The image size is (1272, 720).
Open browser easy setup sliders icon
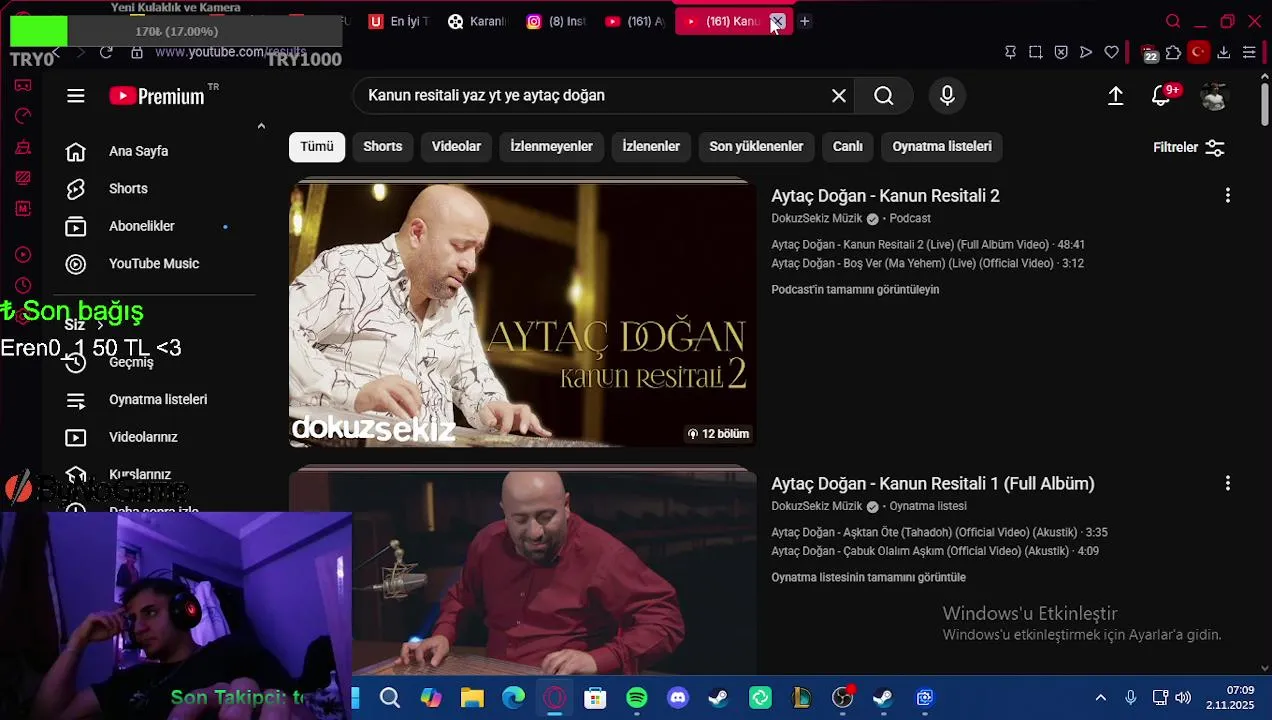1249,53
